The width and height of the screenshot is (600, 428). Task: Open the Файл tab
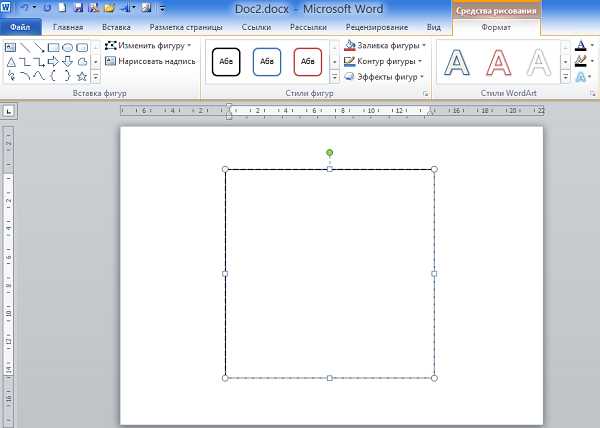tap(20, 27)
